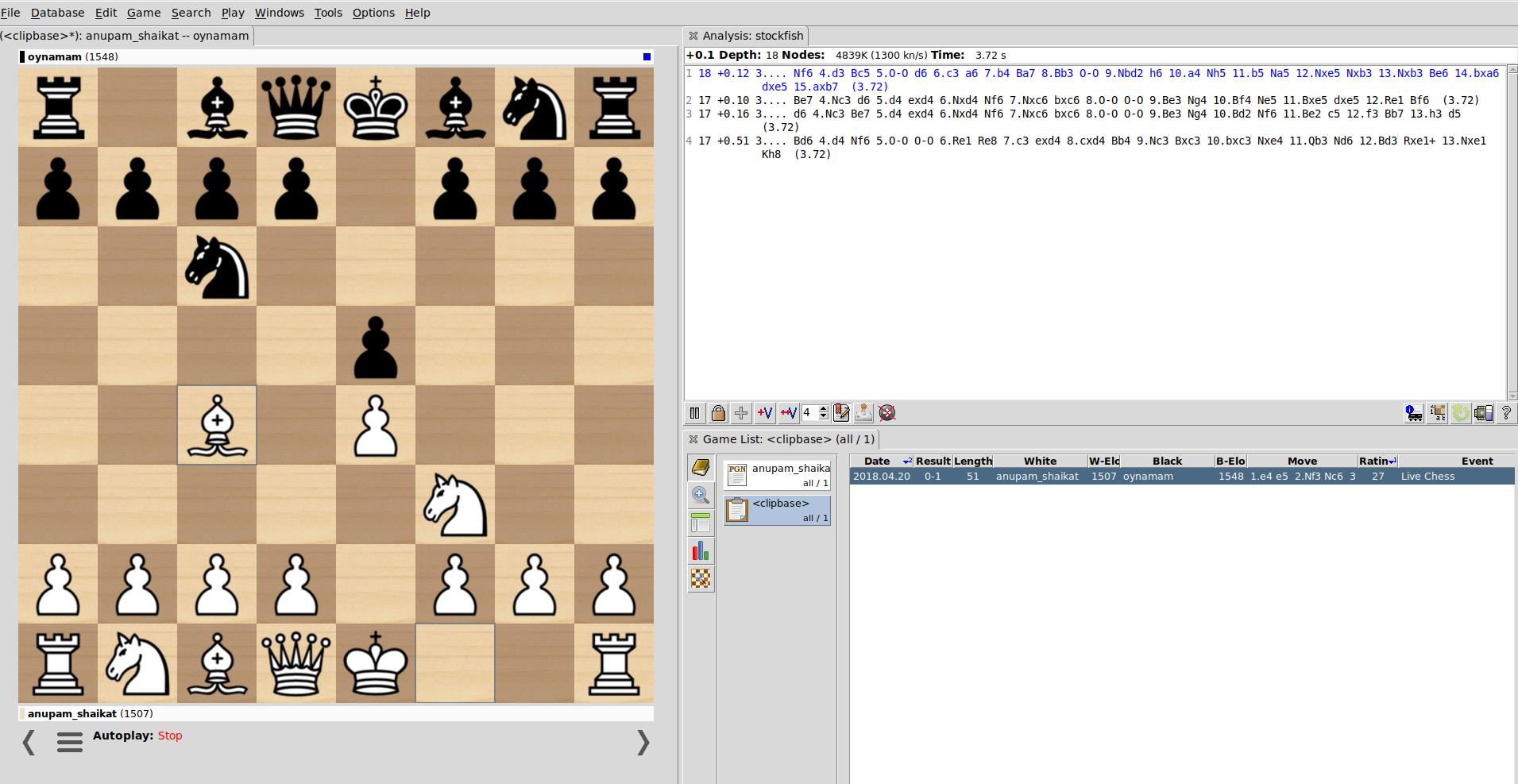Sort game list by White column
The image size is (1518, 784).
1040,461
